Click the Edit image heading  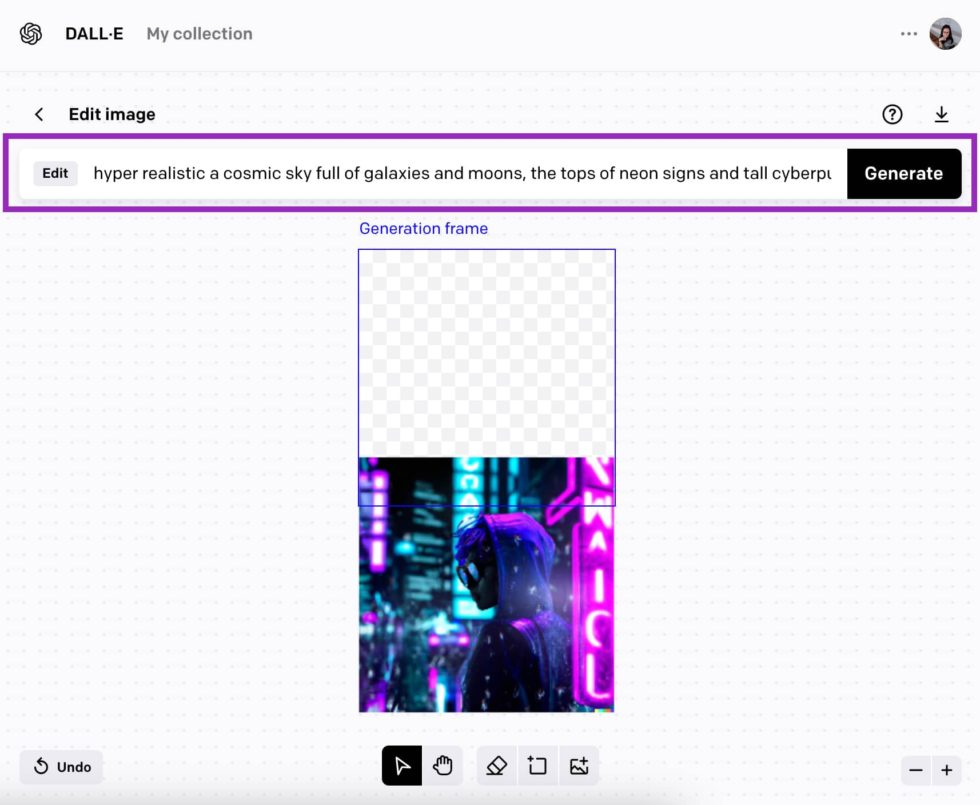(x=112, y=114)
